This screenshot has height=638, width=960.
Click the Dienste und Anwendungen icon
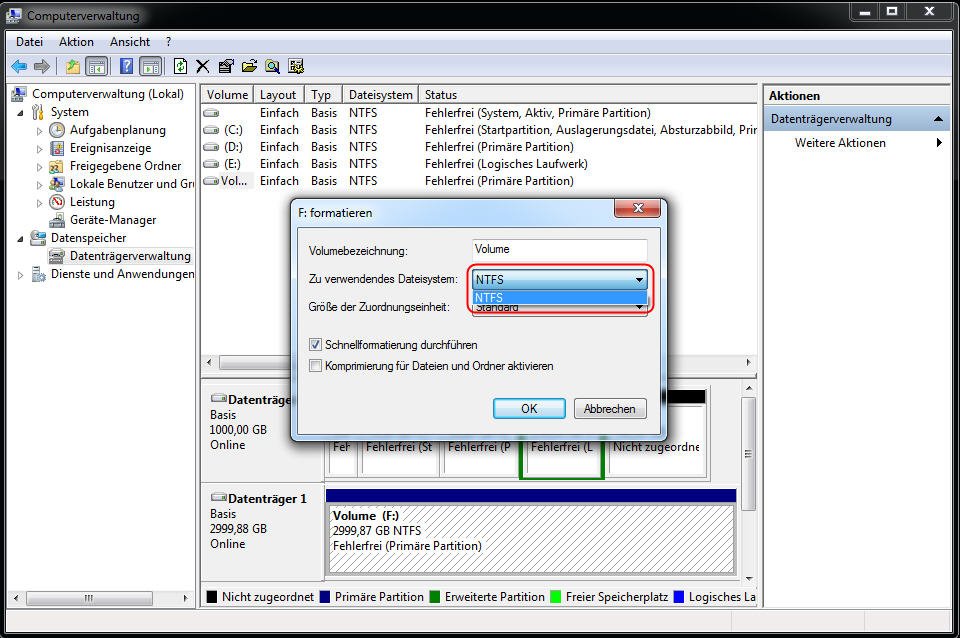pyautogui.click(x=39, y=274)
